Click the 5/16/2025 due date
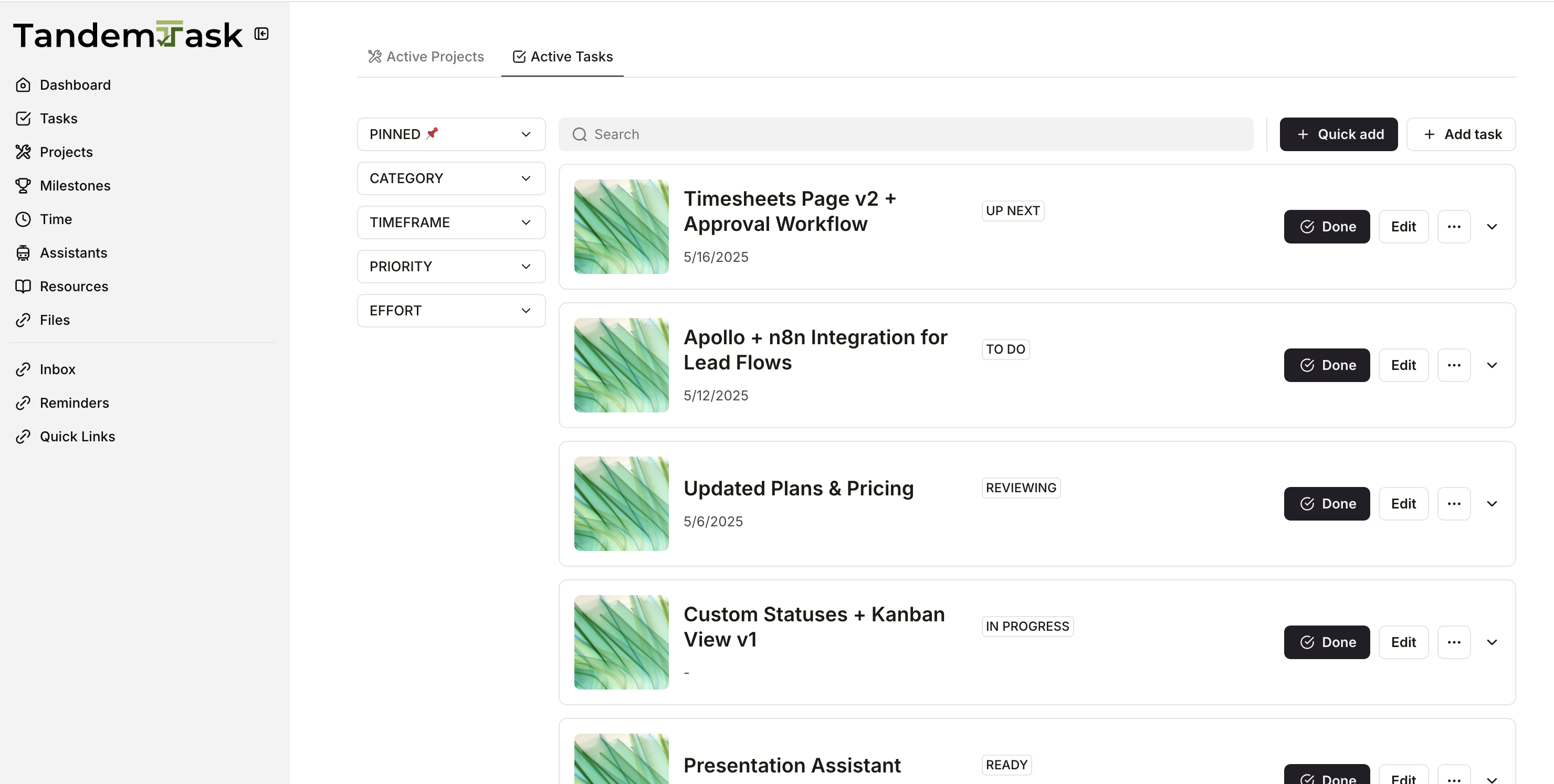 coord(716,257)
